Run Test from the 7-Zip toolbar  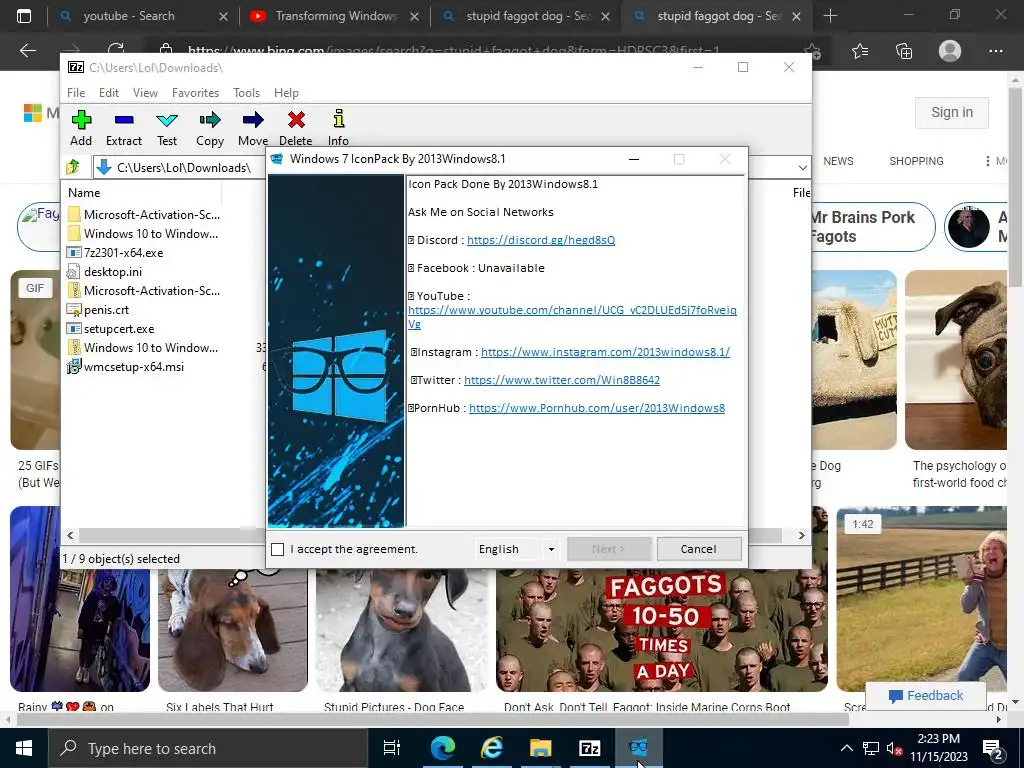(167, 128)
